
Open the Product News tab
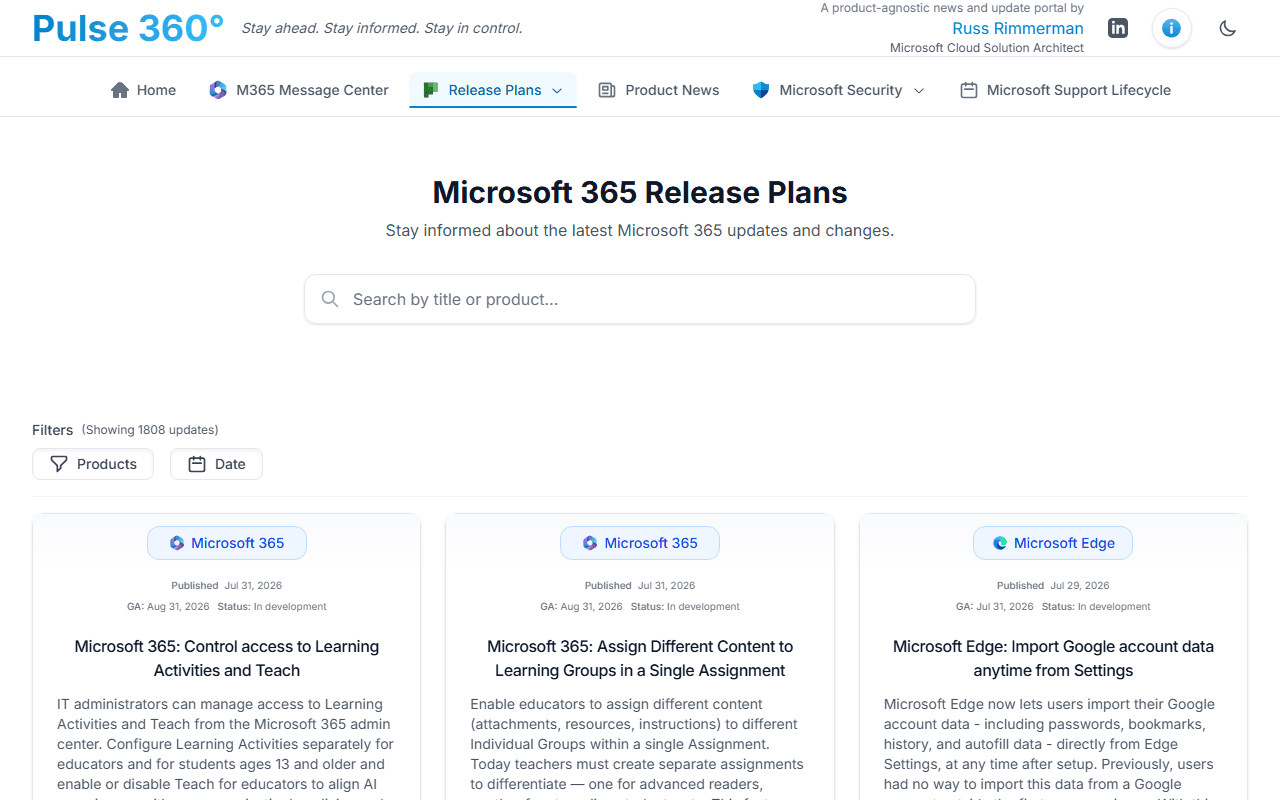pyautogui.click(x=658, y=90)
